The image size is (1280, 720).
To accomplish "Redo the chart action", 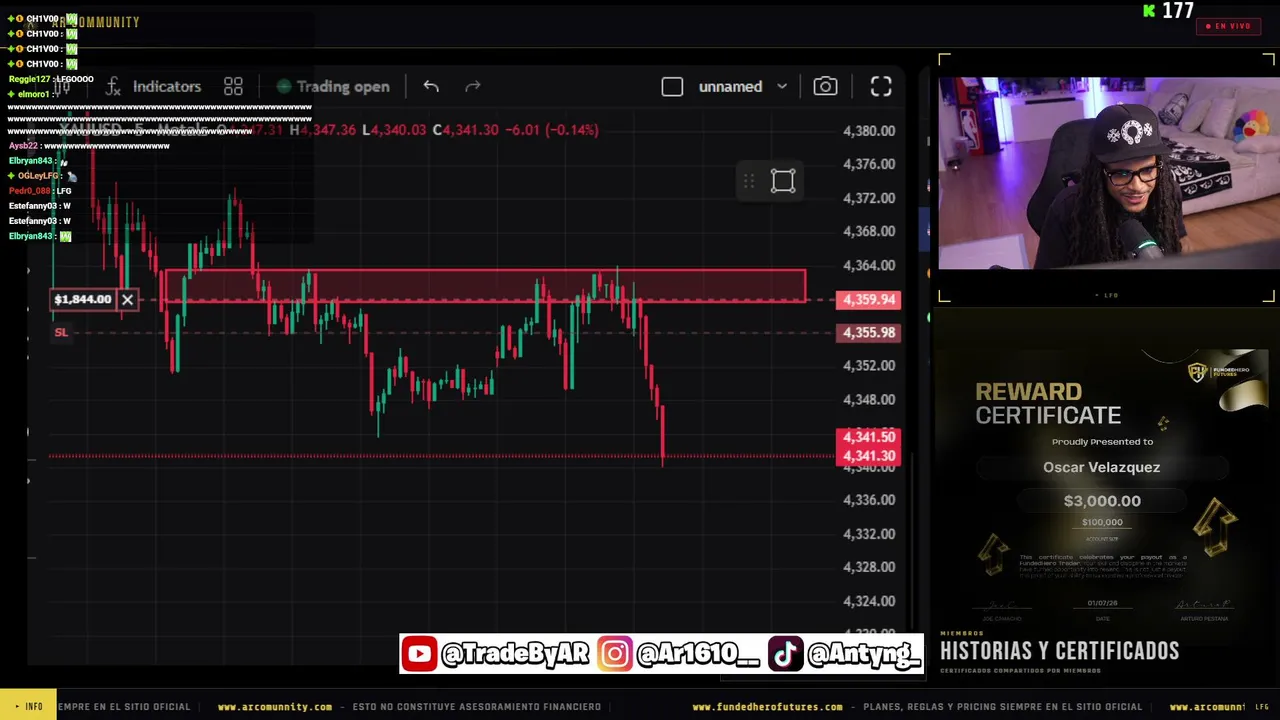I will click(x=473, y=86).
